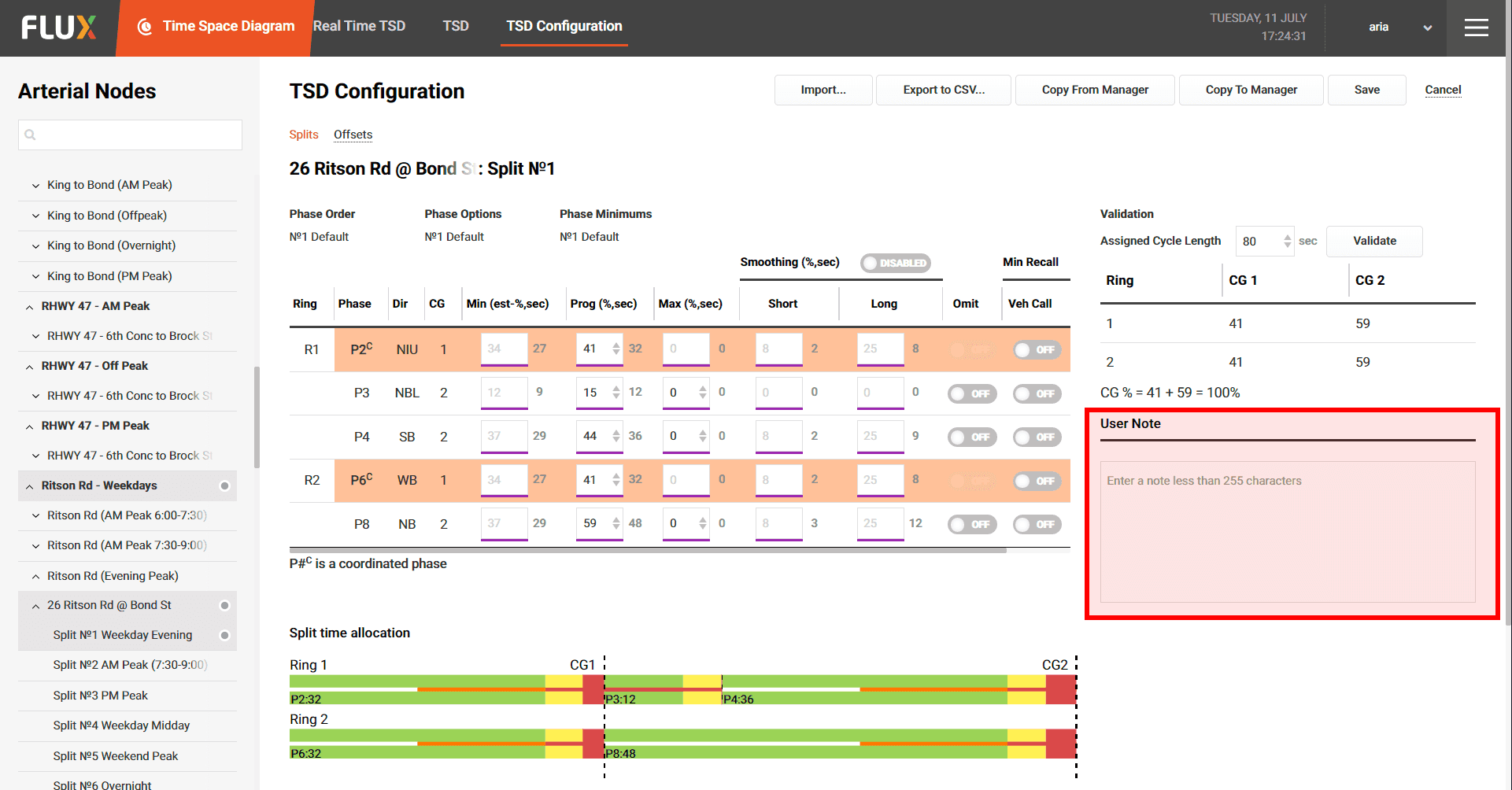Collapse RHWY 47 - PM Peak group
Viewport: 1512px width, 790px height.
pyautogui.click(x=29, y=426)
